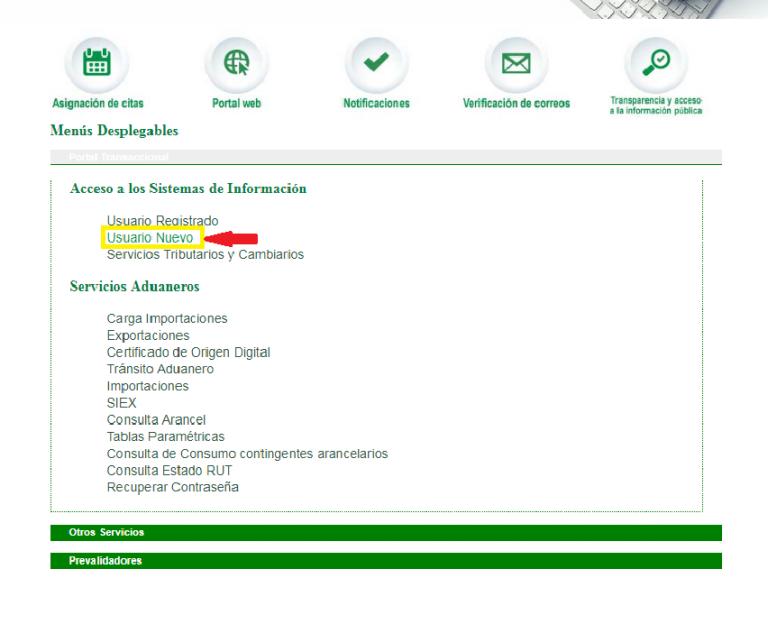Select Tránsito Aduanero

coord(162,369)
